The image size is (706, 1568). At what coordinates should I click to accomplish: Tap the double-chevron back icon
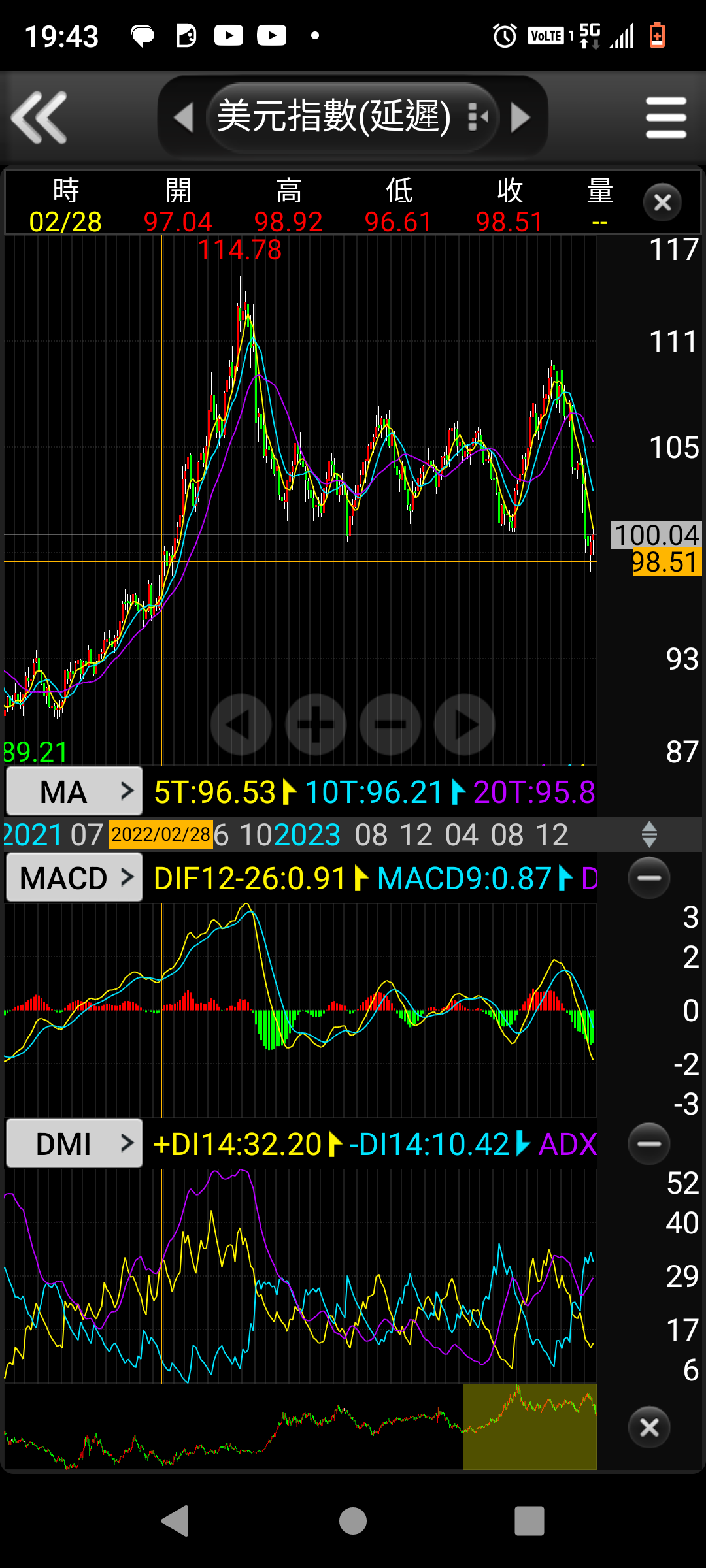(x=39, y=118)
